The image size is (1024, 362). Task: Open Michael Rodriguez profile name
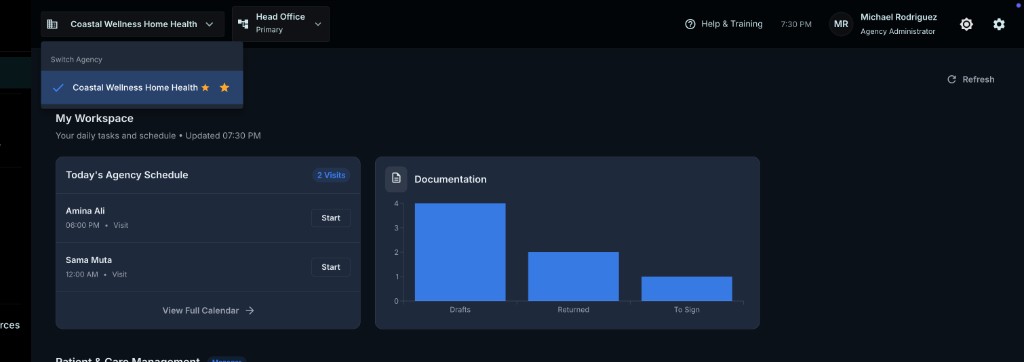(899, 18)
